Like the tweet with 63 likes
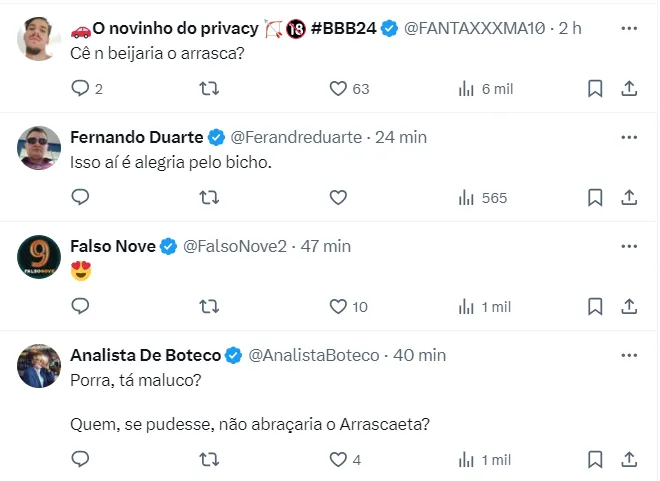 click(338, 89)
